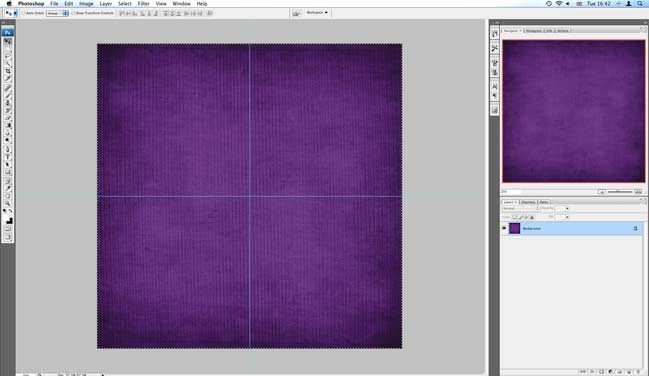
Task: Open the Layer Comps panel icon
Action: 495,110
